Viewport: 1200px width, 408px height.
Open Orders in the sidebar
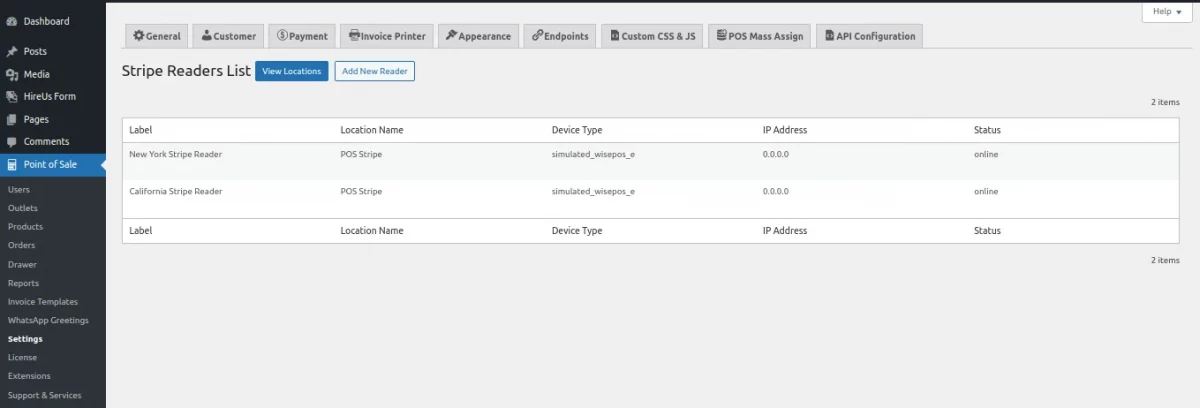tap(21, 245)
